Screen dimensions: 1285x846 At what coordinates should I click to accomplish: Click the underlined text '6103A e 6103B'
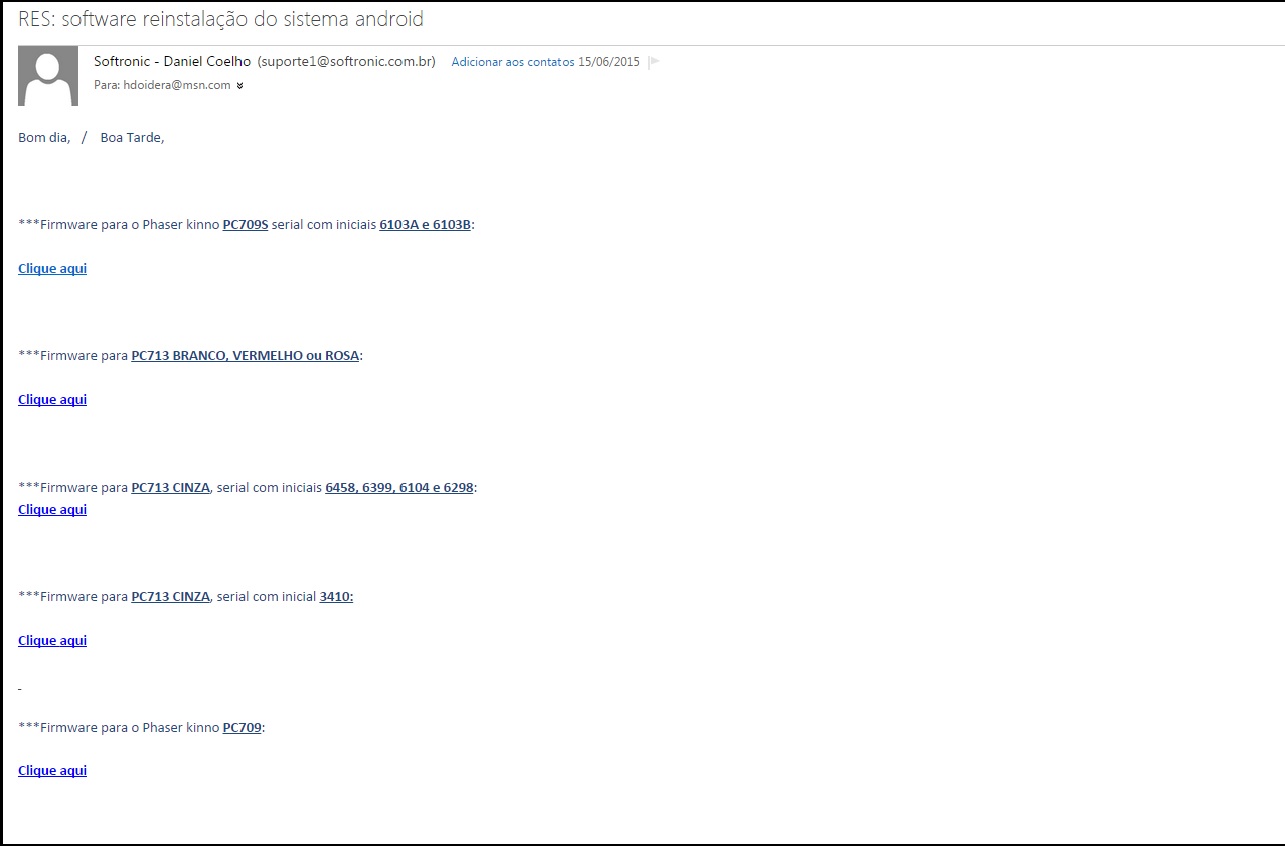425,225
